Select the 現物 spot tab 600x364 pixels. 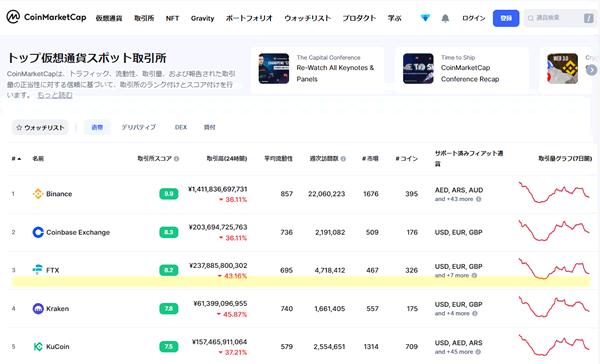[x=97, y=127]
